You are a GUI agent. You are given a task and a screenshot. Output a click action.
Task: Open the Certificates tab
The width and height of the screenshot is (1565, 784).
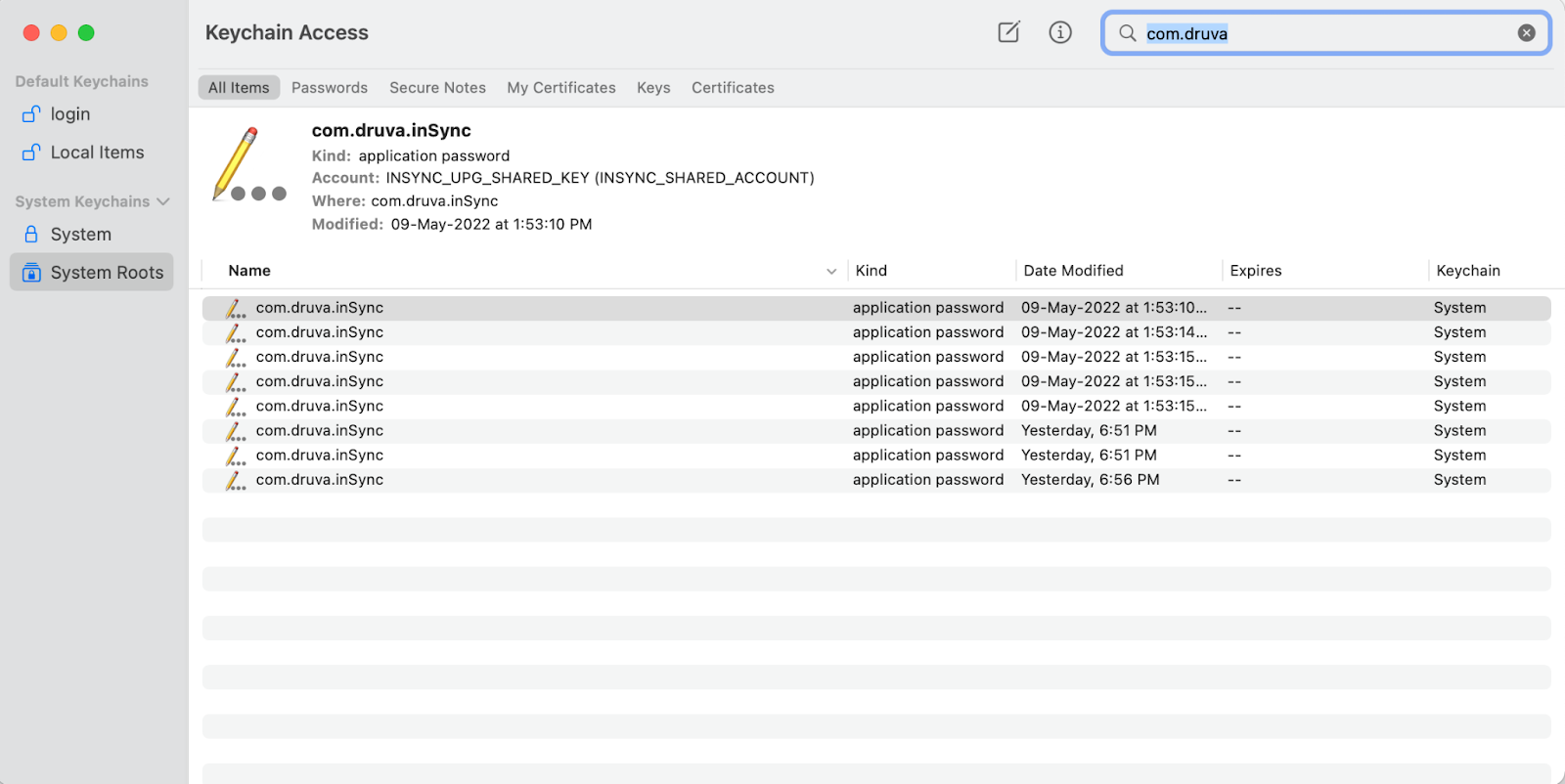733,88
